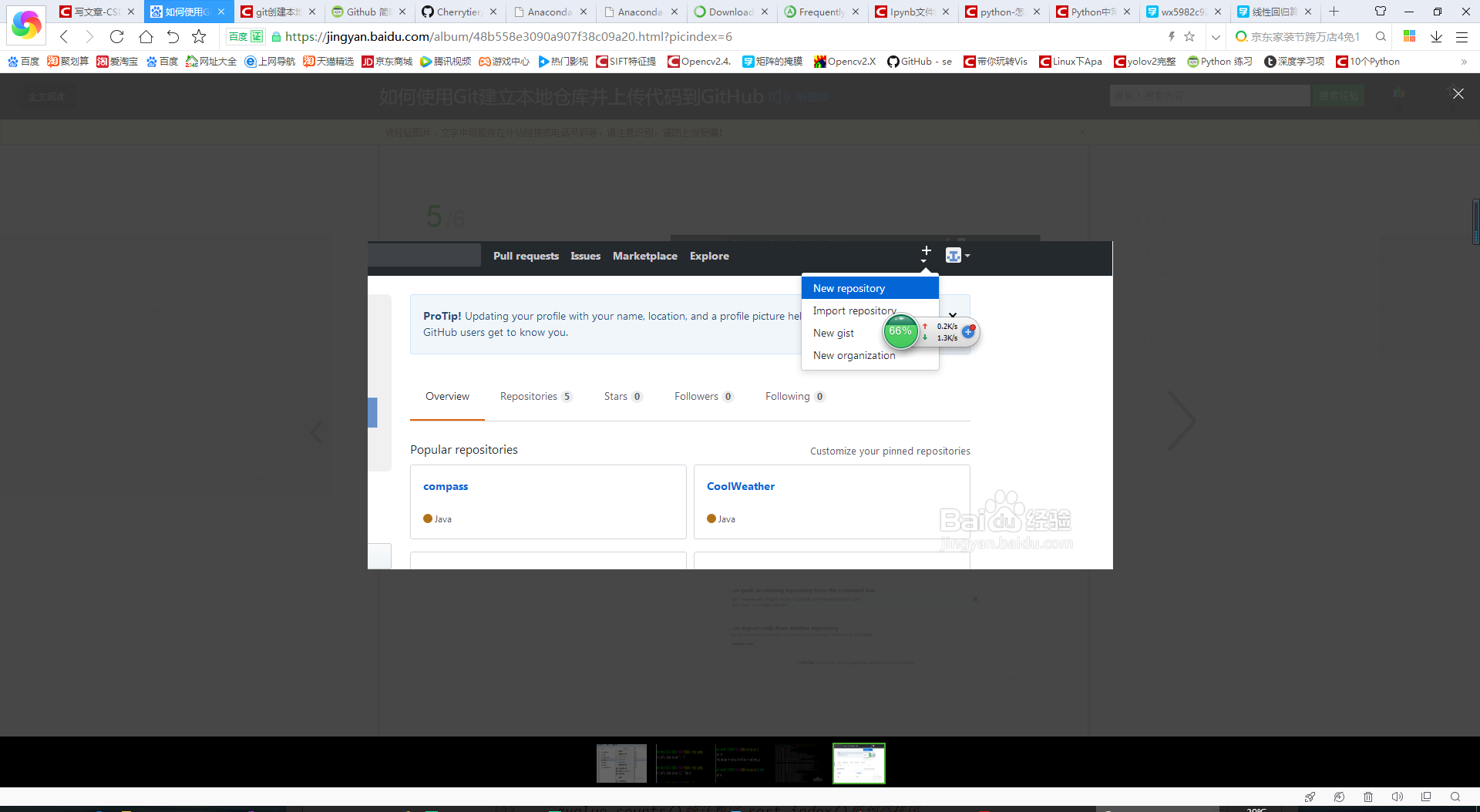Close the image viewer overlay

click(x=1458, y=93)
